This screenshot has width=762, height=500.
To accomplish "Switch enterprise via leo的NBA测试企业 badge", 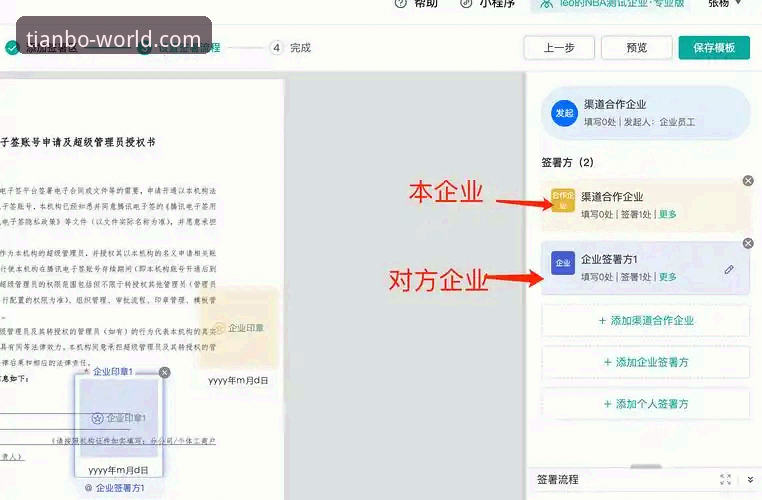I will coord(611,4).
